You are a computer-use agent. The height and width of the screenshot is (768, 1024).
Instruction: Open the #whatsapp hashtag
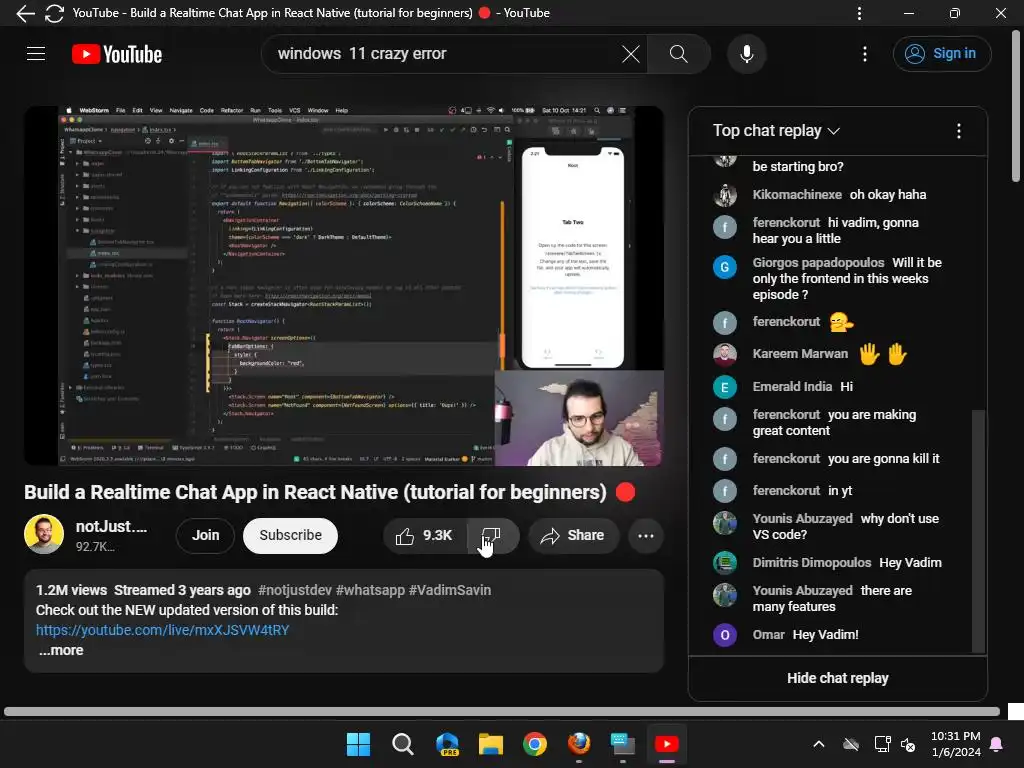coord(370,590)
